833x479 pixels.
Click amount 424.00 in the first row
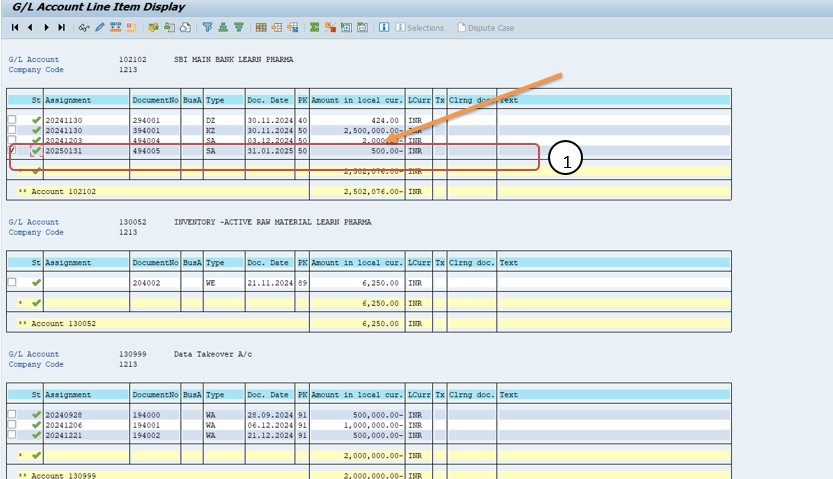(385, 121)
